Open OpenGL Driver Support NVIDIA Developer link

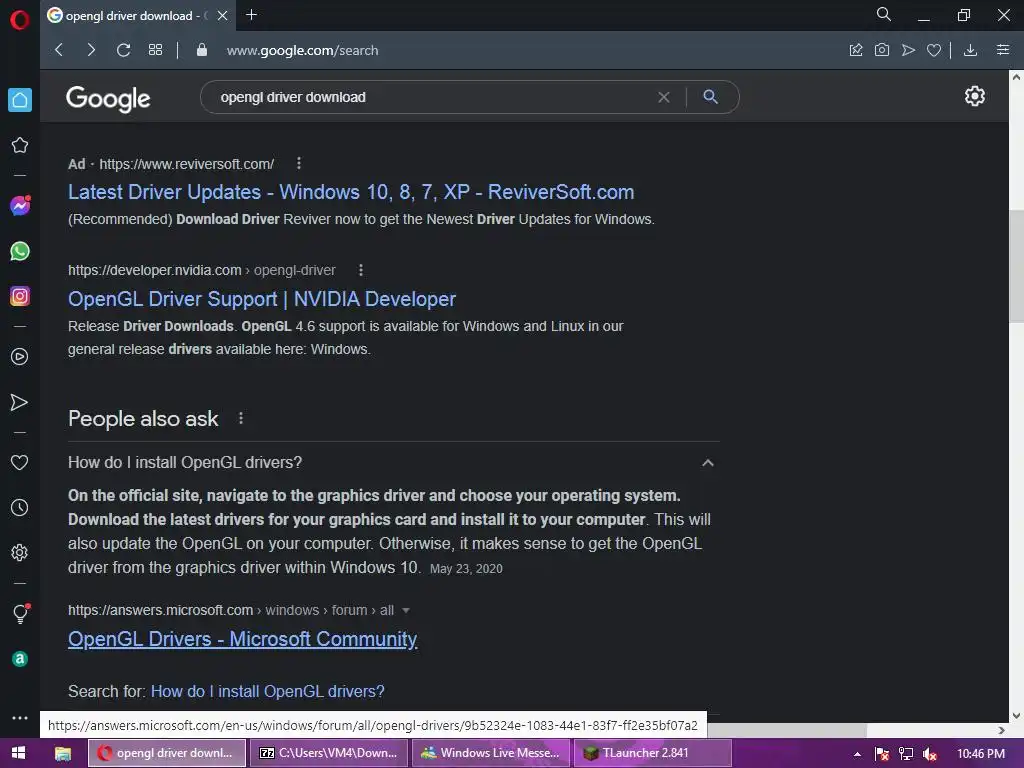pos(262,299)
